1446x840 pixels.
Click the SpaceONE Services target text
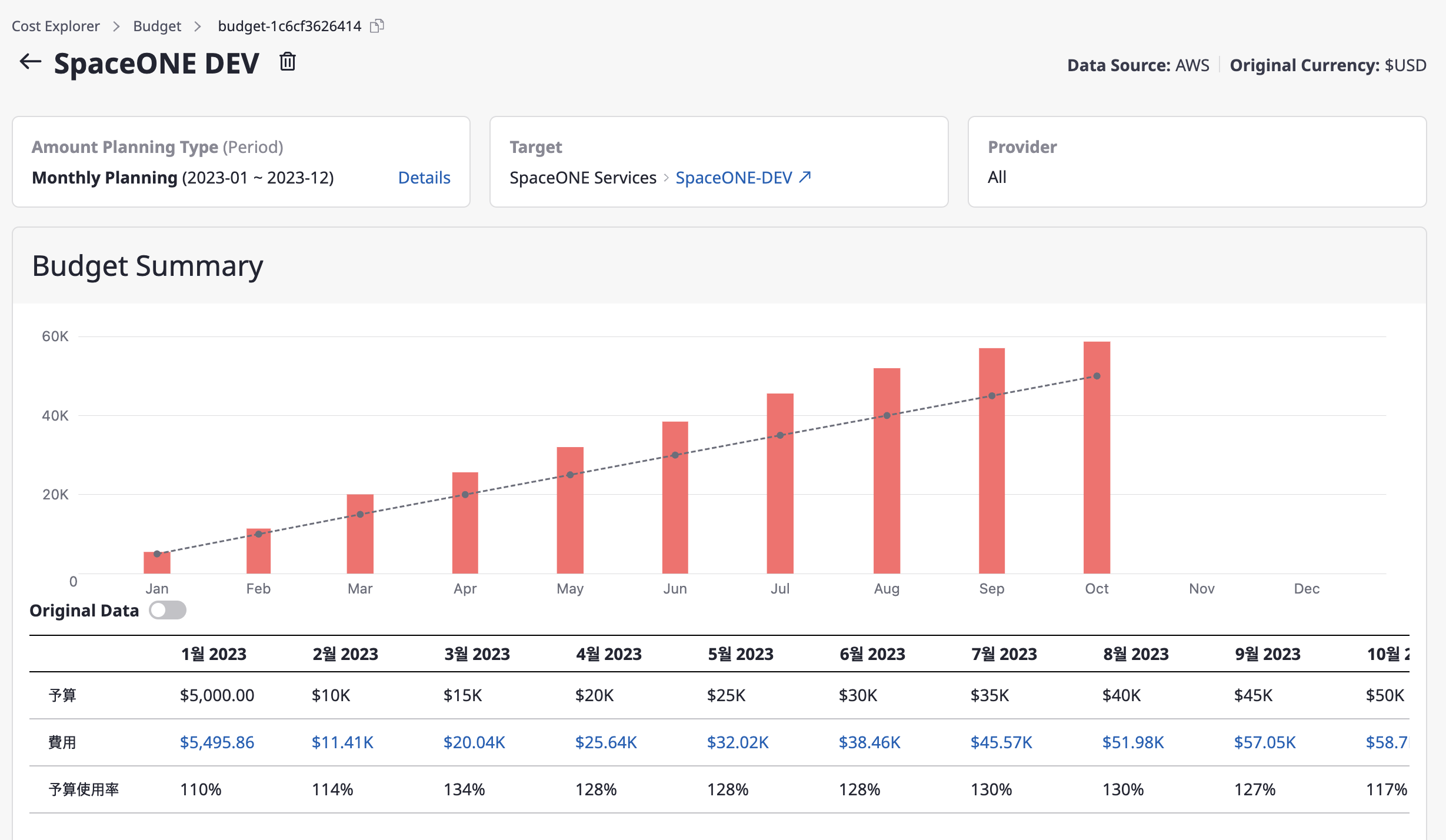click(582, 178)
